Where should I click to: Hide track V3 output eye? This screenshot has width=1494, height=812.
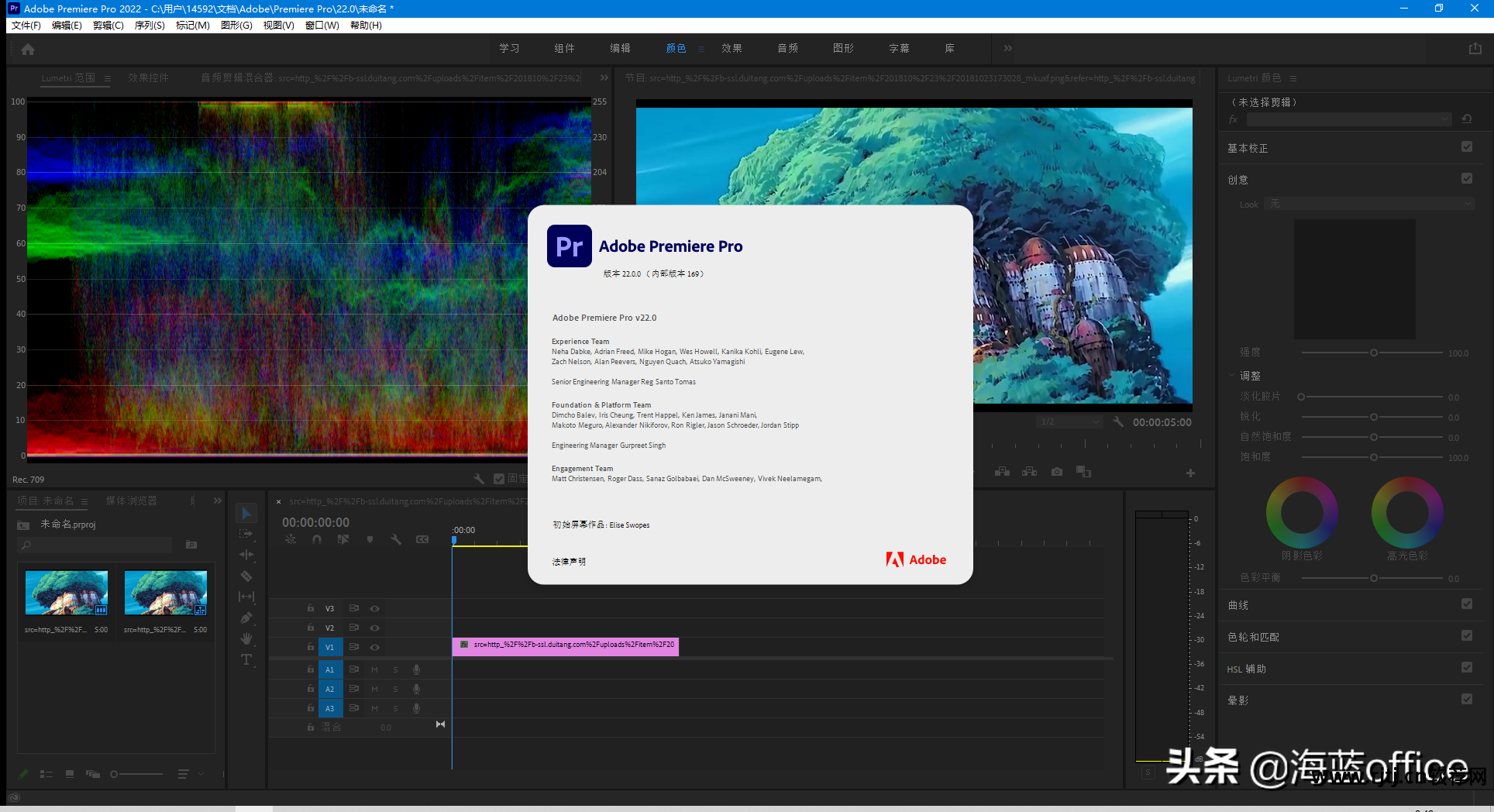point(374,608)
